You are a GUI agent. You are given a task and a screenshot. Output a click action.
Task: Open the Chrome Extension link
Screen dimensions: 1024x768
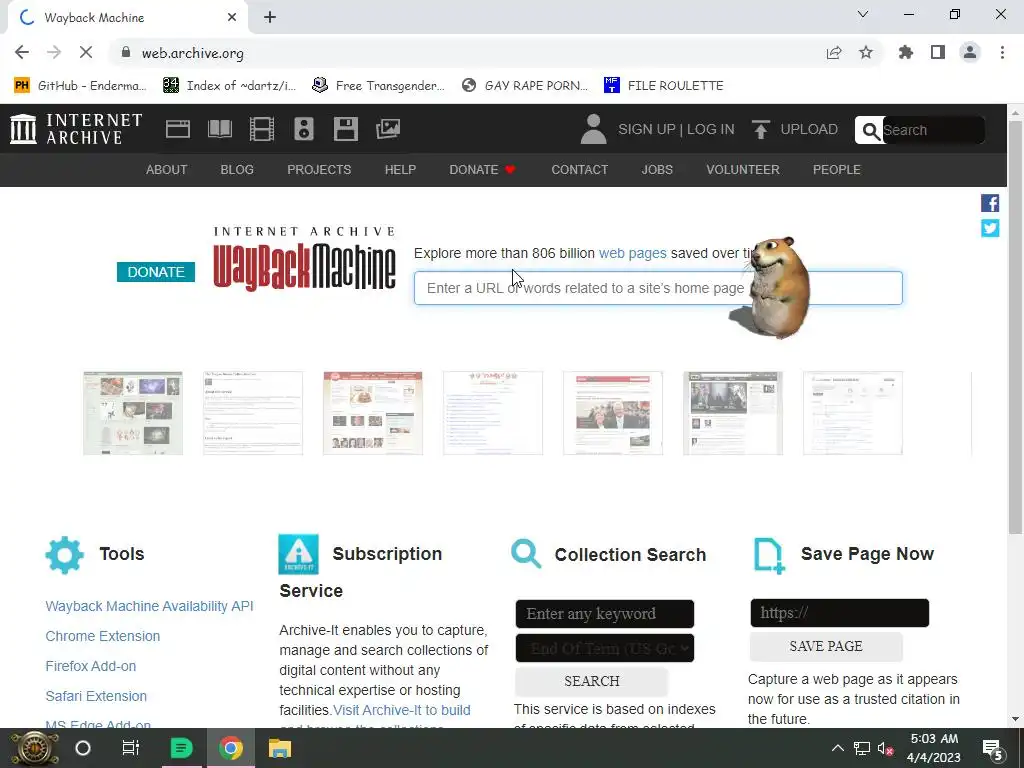point(103,636)
